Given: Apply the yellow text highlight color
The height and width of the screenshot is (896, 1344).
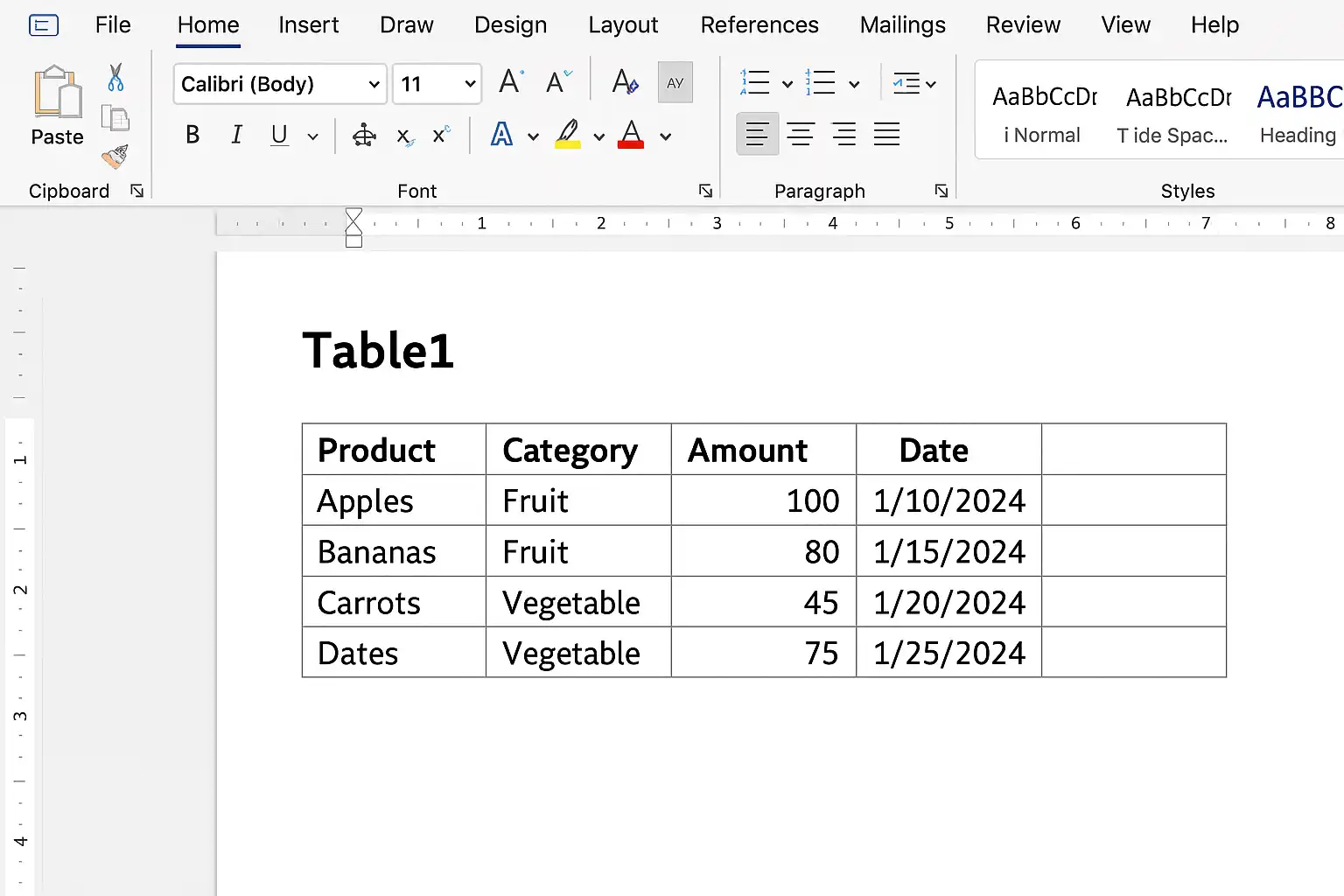Looking at the screenshot, I should pos(568,135).
